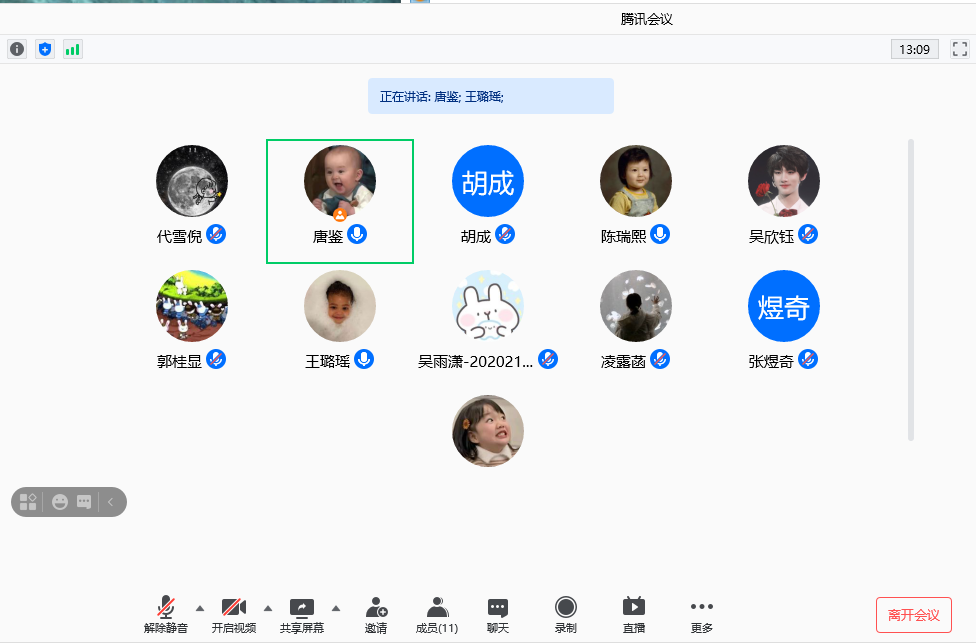Expand audio options arrow beside 解除静音

pos(200,608)
